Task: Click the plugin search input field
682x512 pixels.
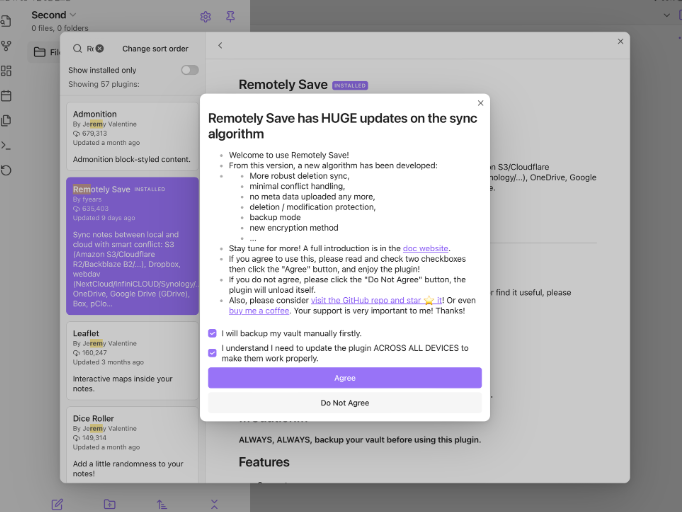Action: click(x=89, y=49)
